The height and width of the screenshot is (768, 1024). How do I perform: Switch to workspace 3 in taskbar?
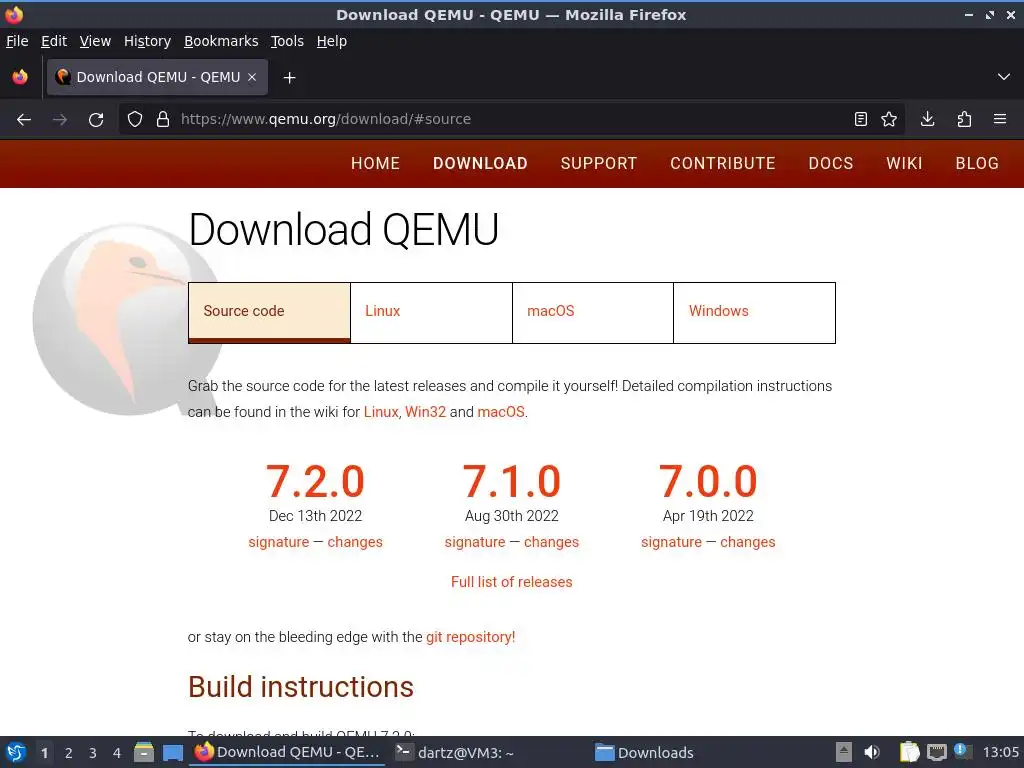pos(93,753)
